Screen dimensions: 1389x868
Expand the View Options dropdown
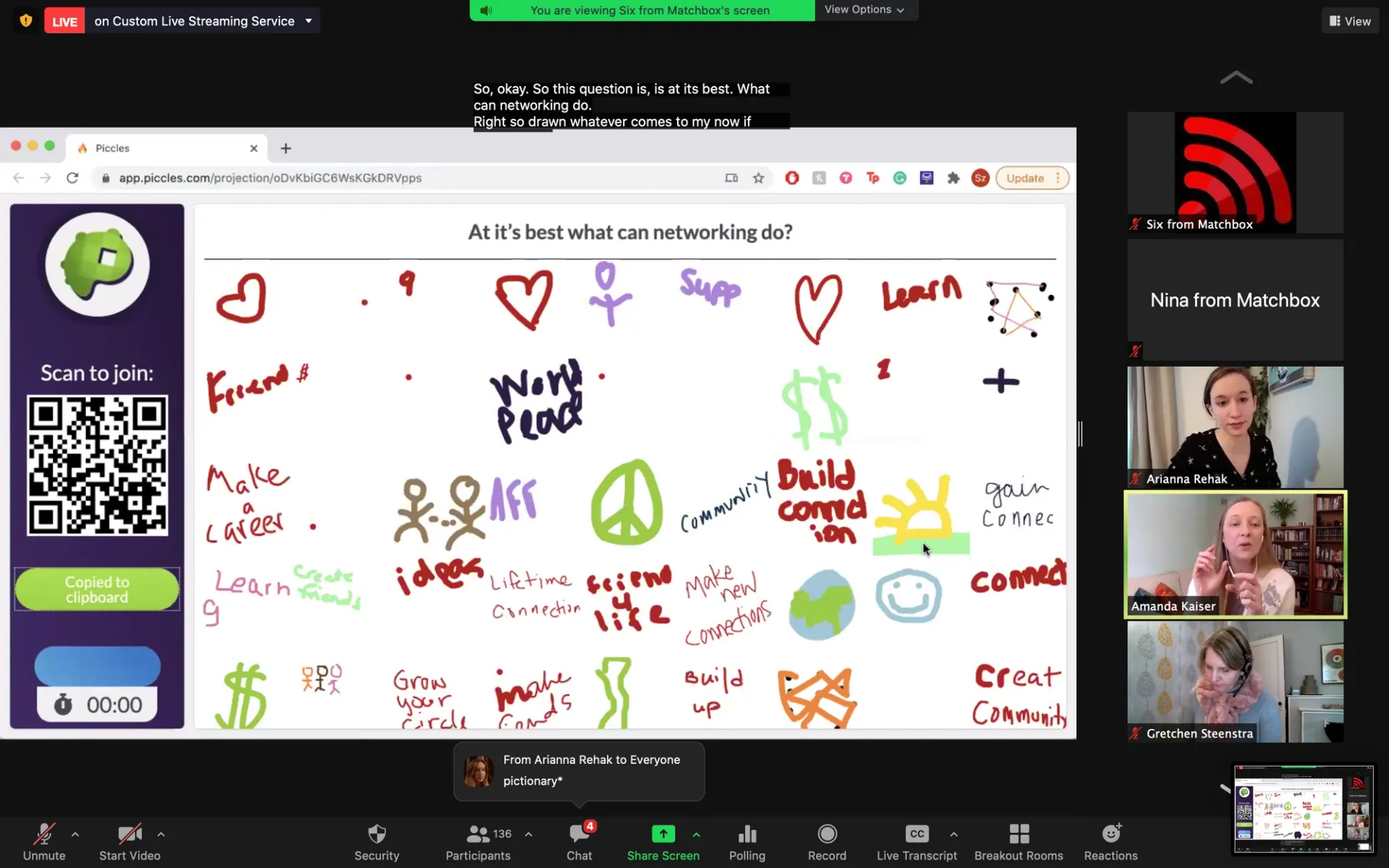point(865,10)
